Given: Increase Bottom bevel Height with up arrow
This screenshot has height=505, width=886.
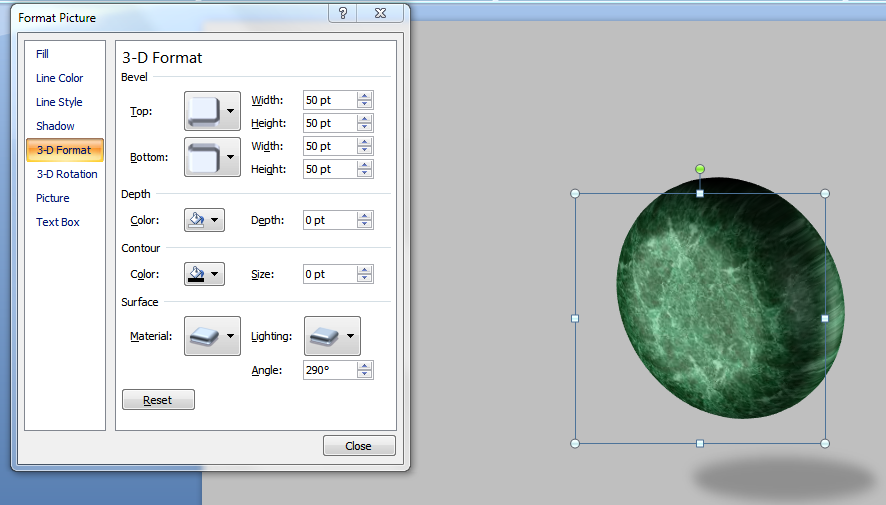Looking at the screenshot, I should coord(365,165).
